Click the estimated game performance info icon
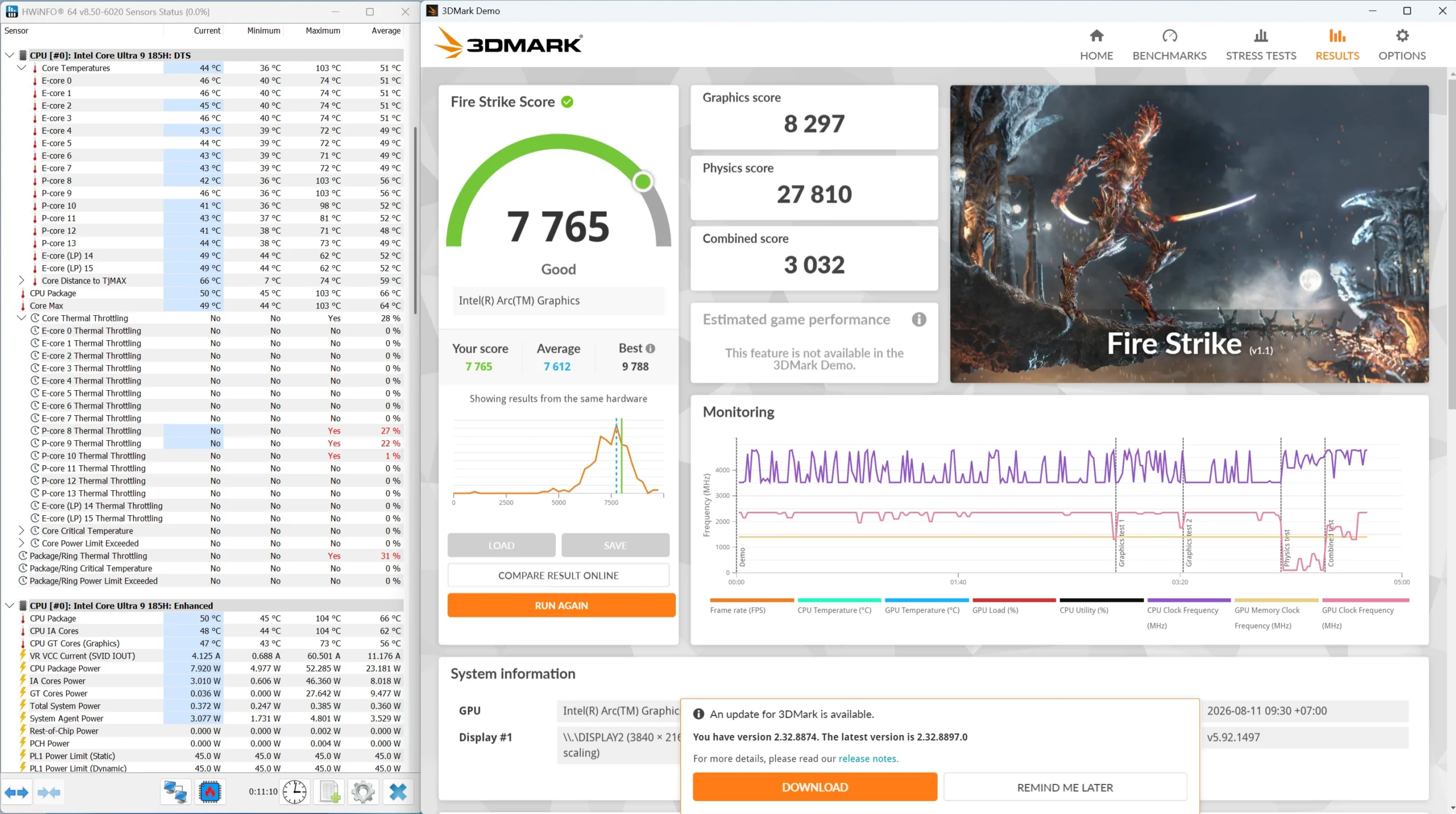Image resolution: width=1456 pixels, height=814 pixels. [919, 320]
